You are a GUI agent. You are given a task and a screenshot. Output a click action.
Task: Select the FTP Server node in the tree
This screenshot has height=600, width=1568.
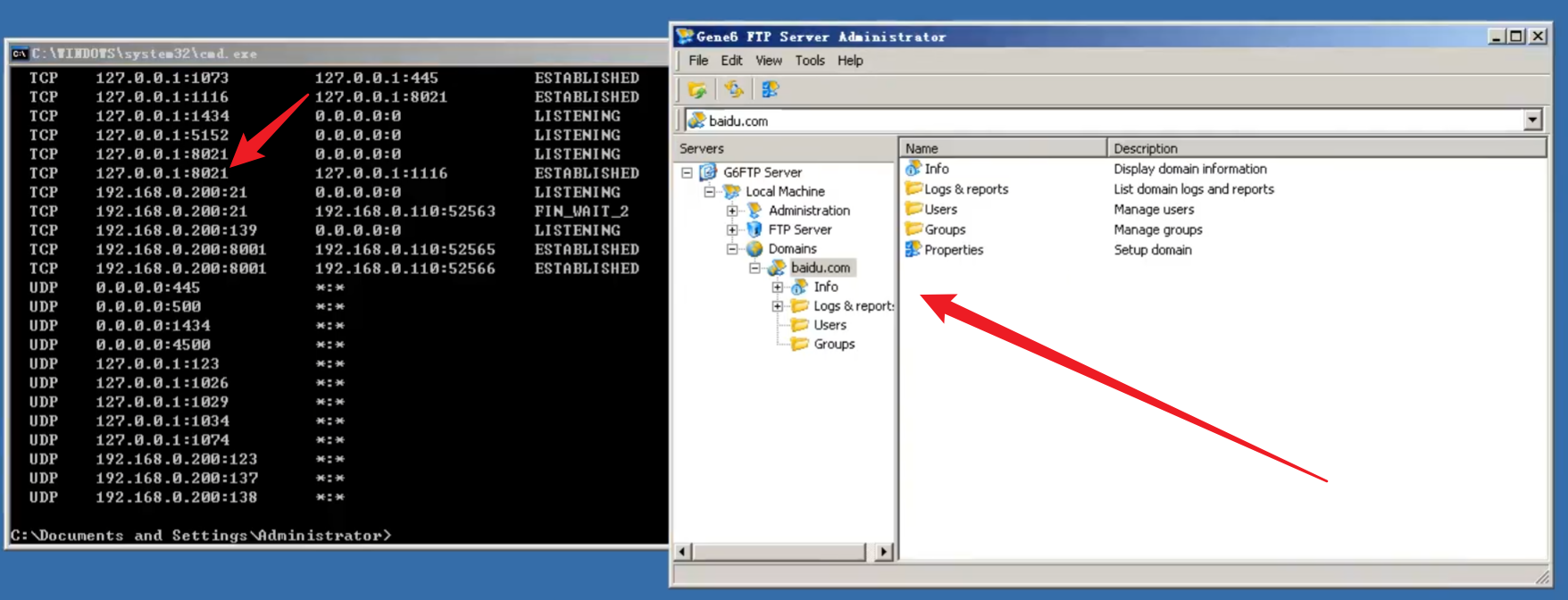pyautogui.click(x=799, y=229)
